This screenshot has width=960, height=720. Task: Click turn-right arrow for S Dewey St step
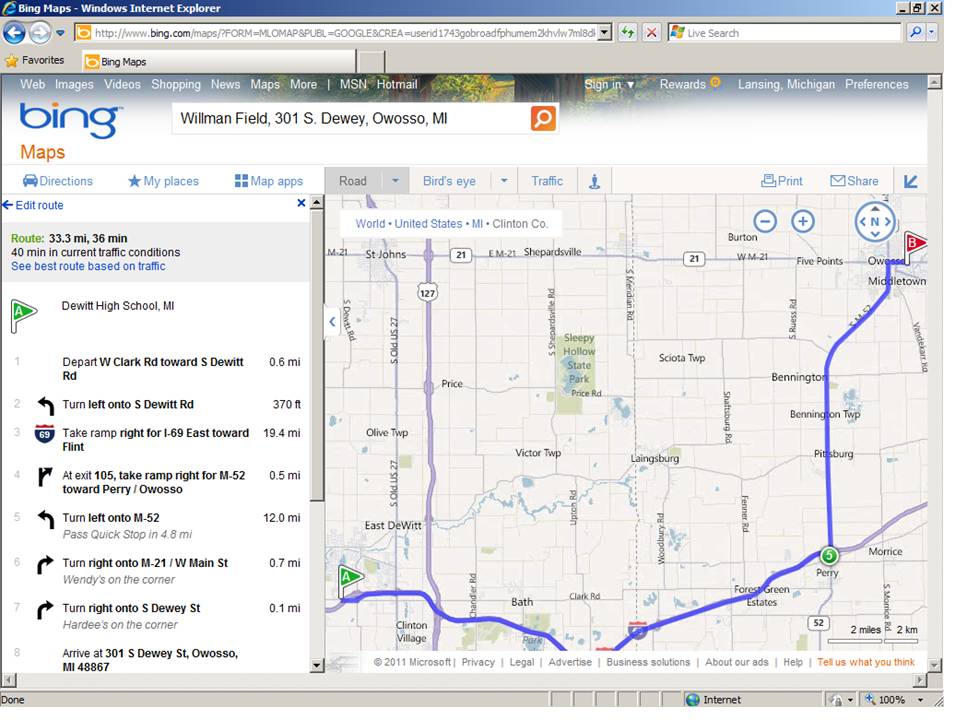[45, 609]
